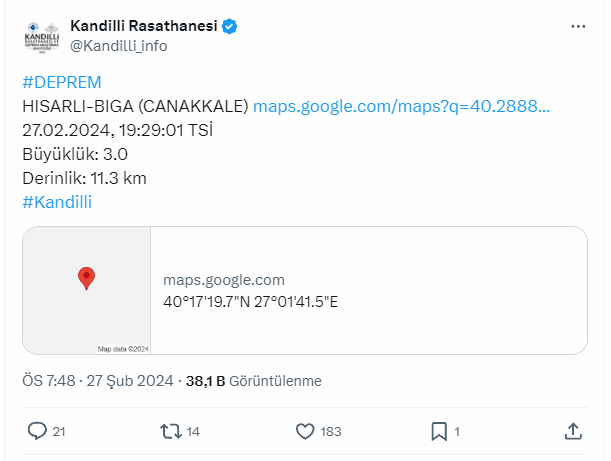This screenshot has height=461, width=611.
Task: Like the tweet with the heart icon
Action: tap(307, 431)
